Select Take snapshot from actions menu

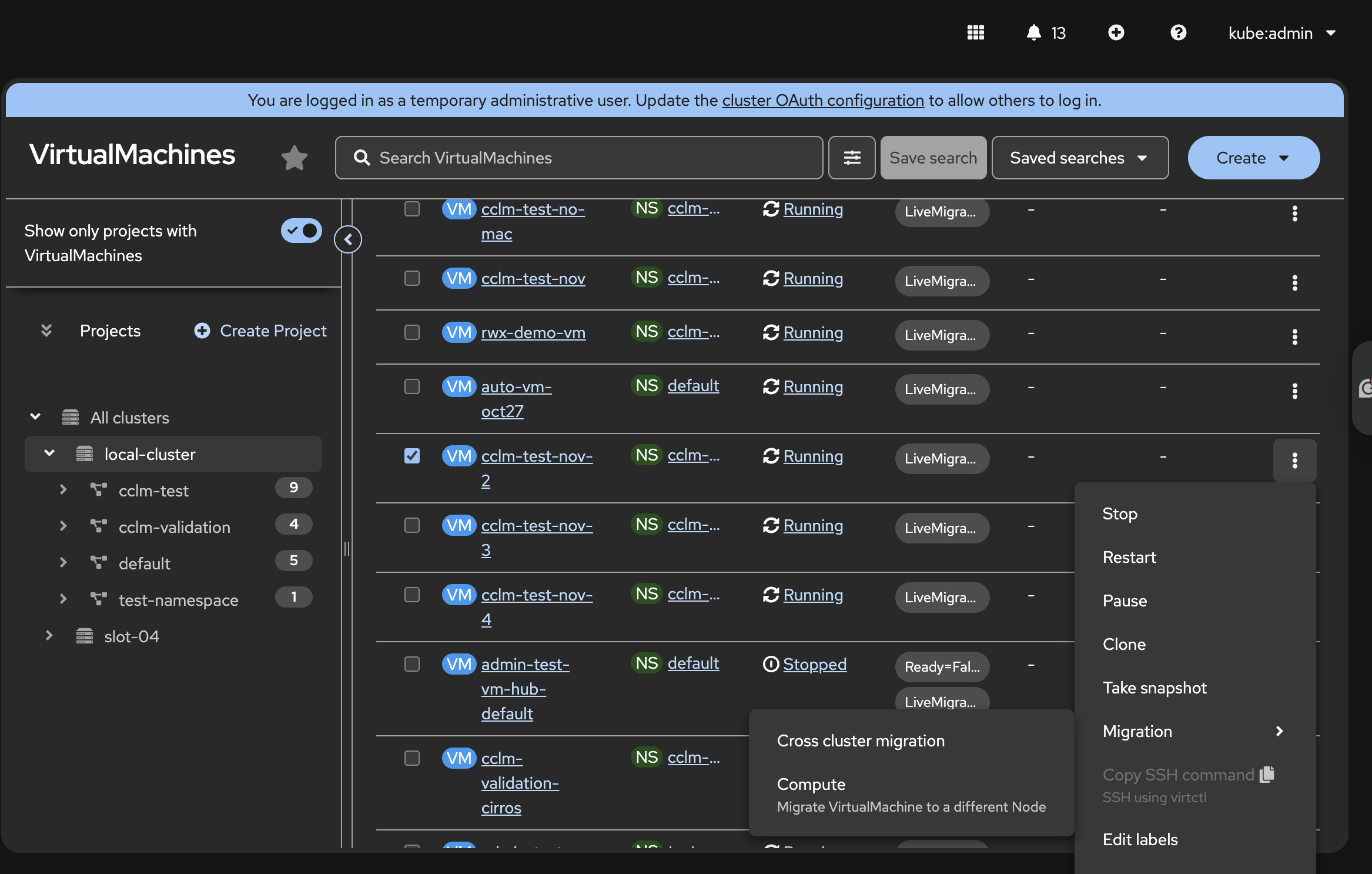[x=1155, y=688]
